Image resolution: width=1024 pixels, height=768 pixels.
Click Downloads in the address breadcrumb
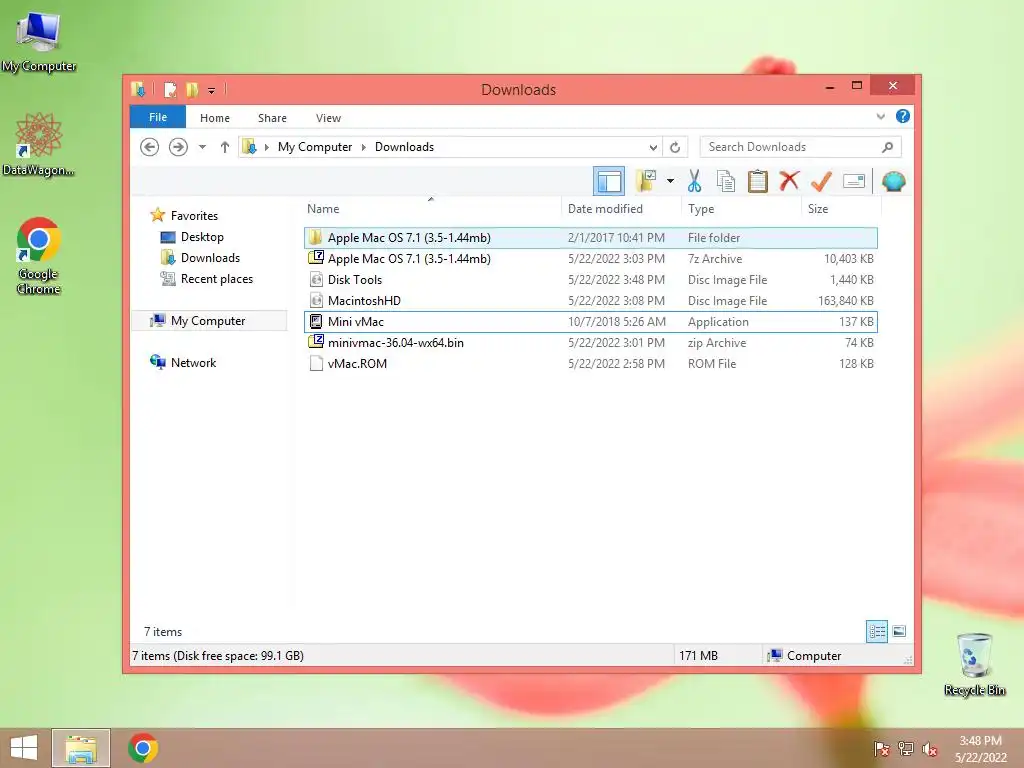coord(404,147)
